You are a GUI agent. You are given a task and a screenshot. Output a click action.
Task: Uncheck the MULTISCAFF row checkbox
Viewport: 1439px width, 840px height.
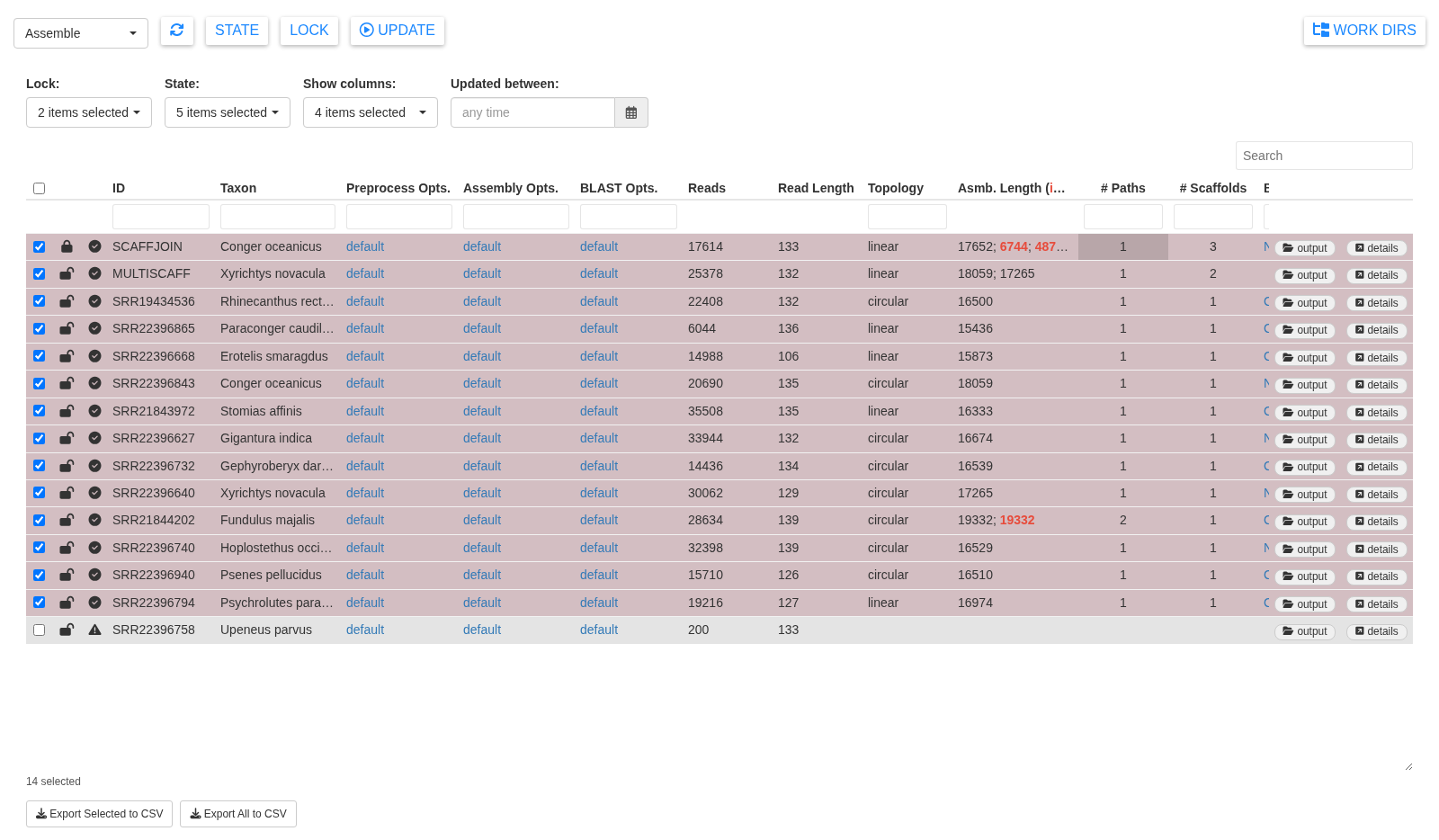[39, 273]
